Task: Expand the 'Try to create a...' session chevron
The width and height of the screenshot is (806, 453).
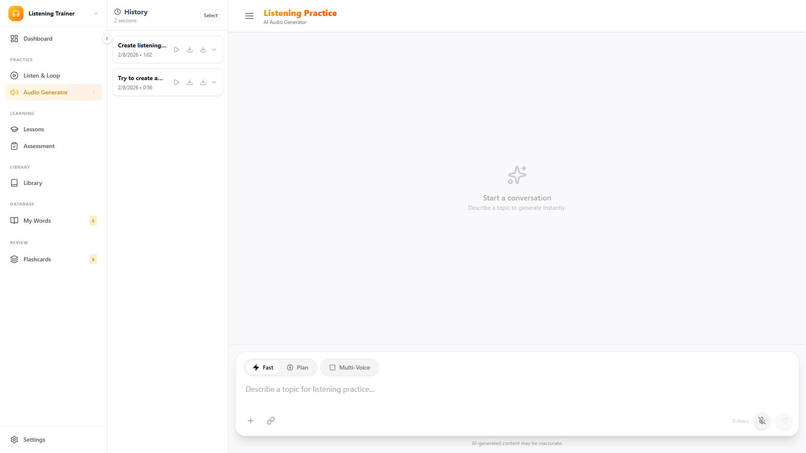Action: click(x=214, y=82)
